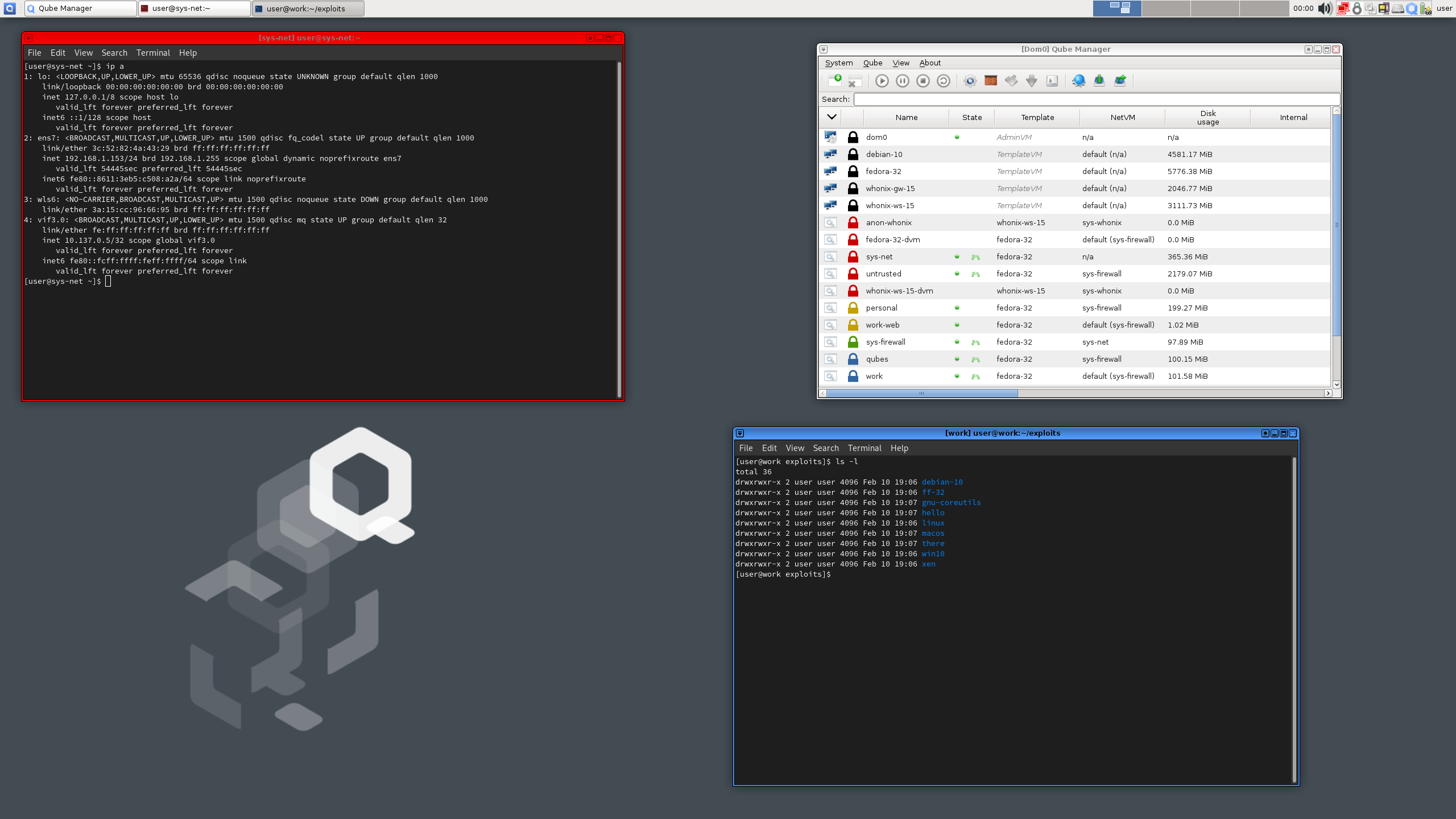Open the Qubes devices tray icon

pos(1384,9)
